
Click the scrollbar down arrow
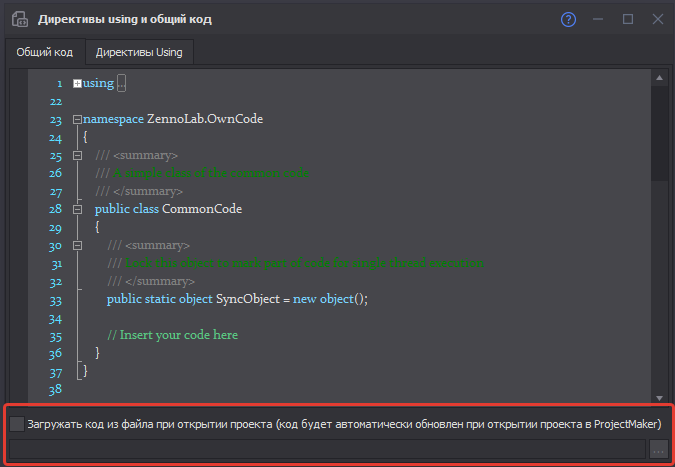(659, 398)
